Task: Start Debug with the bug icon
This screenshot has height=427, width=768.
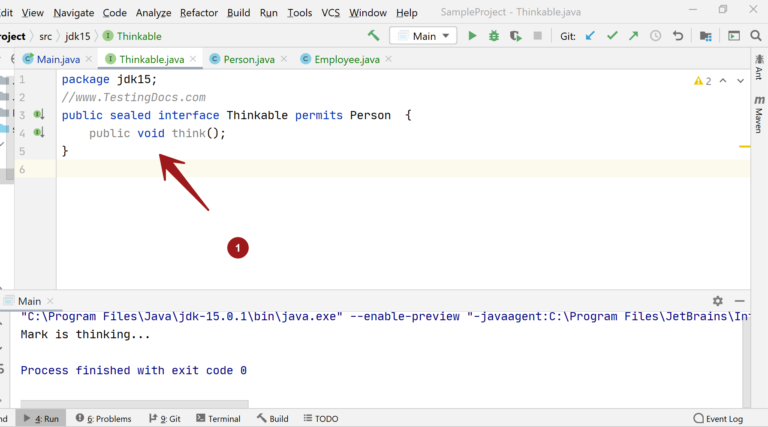Action: tap(494, 36)
